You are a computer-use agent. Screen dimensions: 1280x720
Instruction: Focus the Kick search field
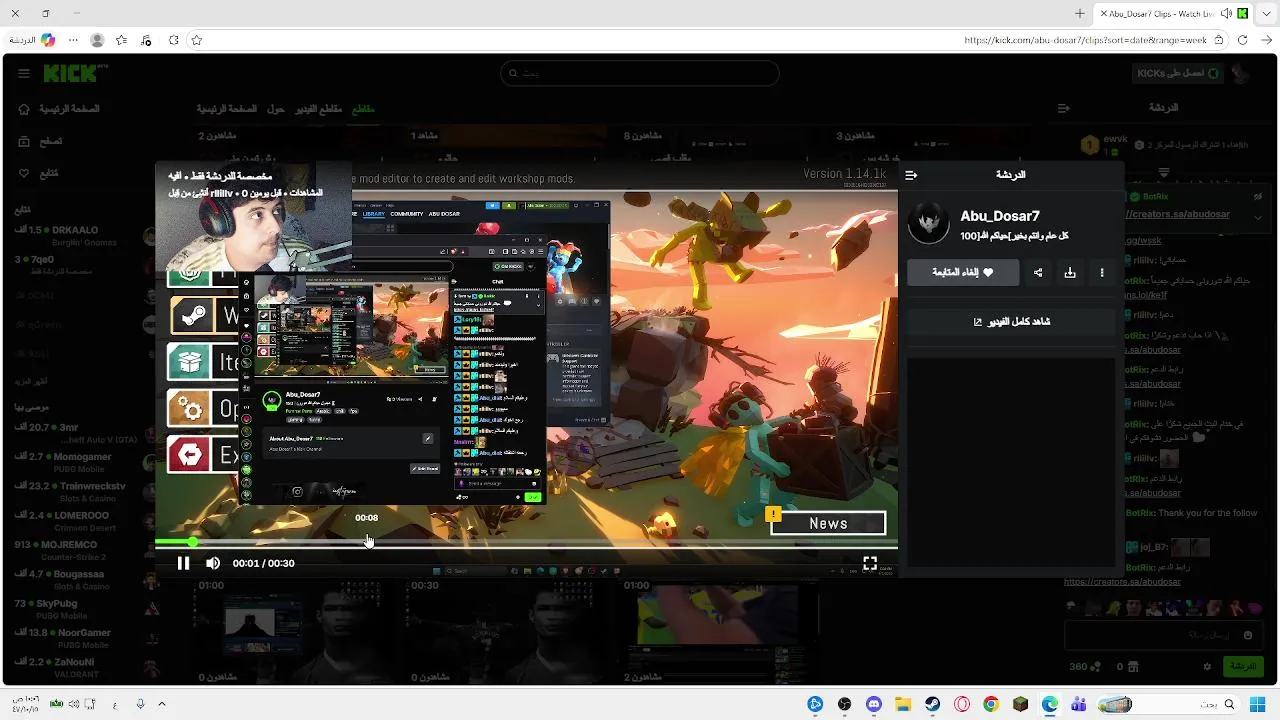click(640, 73)
